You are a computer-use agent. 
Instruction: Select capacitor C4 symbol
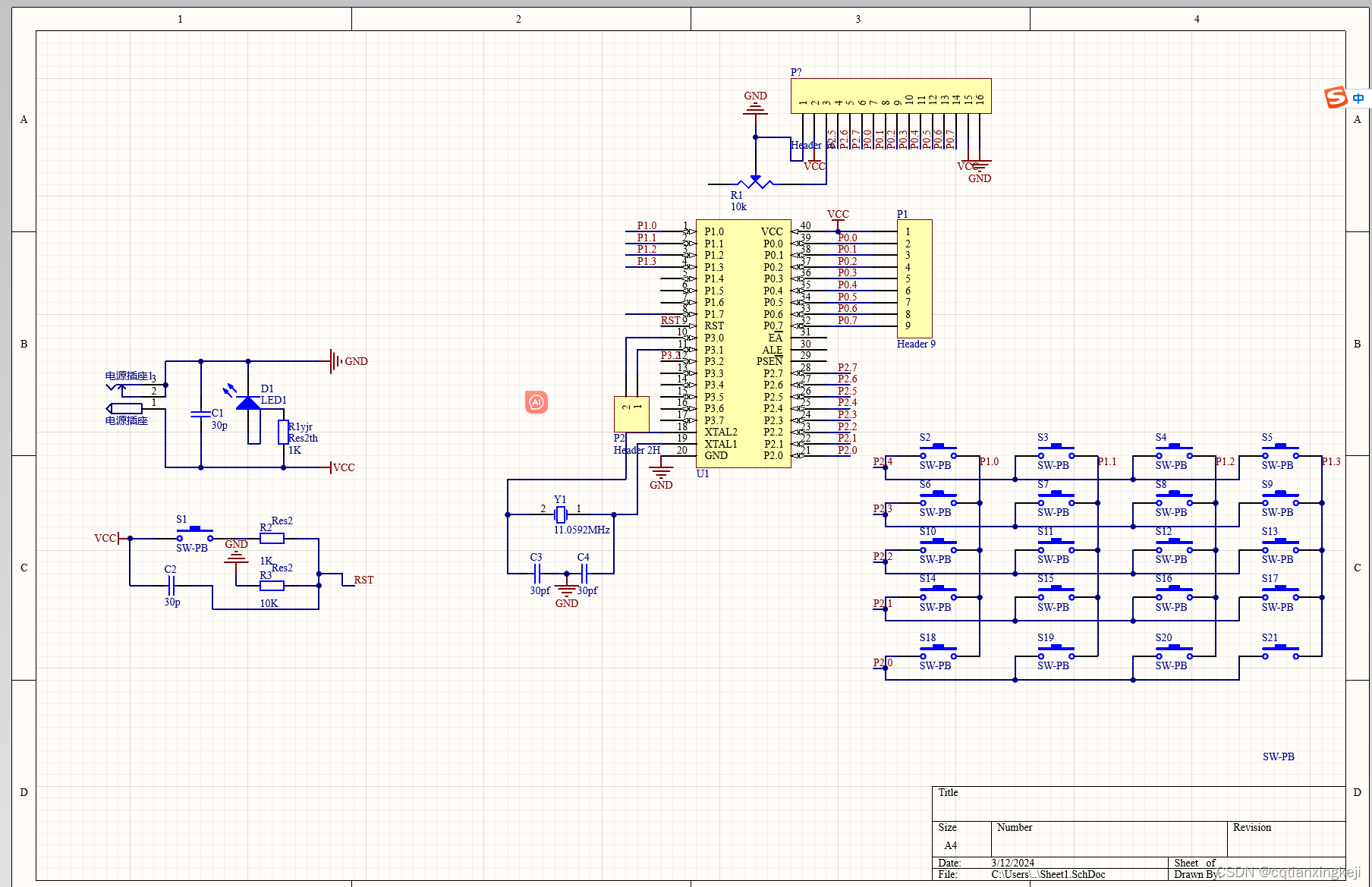584,574
